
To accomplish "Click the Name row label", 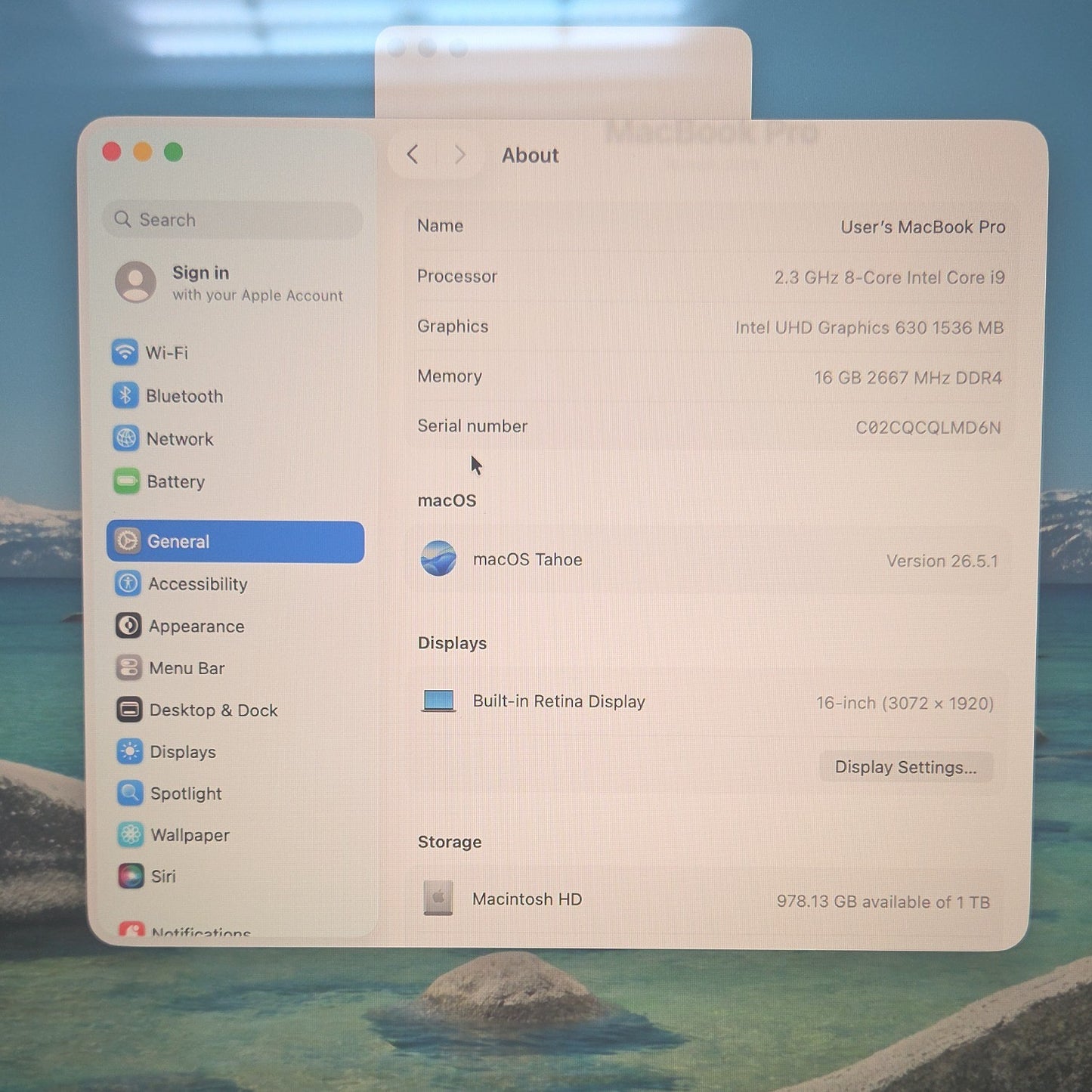I will [x=441, y=226].
